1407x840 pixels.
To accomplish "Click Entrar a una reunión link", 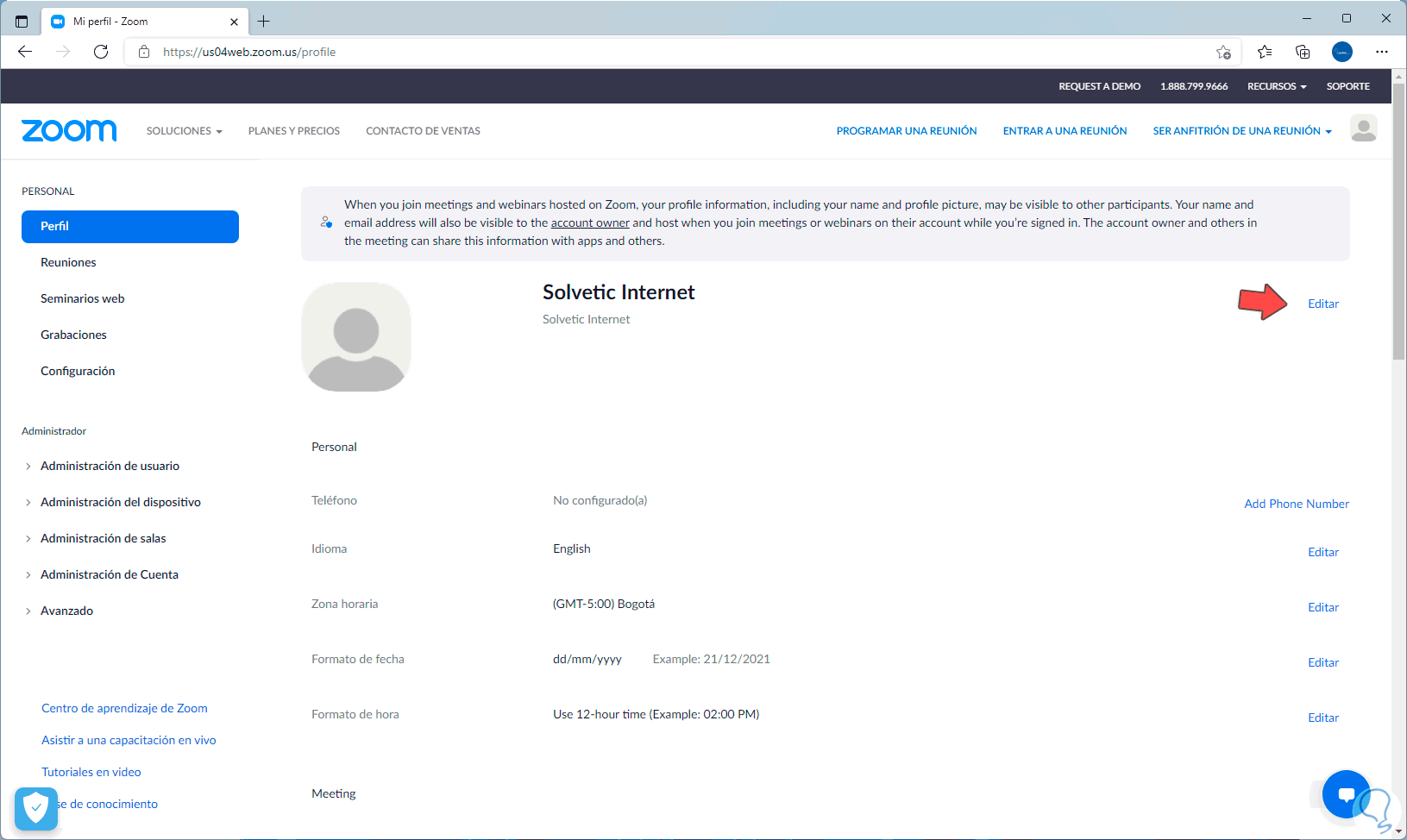I will tap(1065, 131).
